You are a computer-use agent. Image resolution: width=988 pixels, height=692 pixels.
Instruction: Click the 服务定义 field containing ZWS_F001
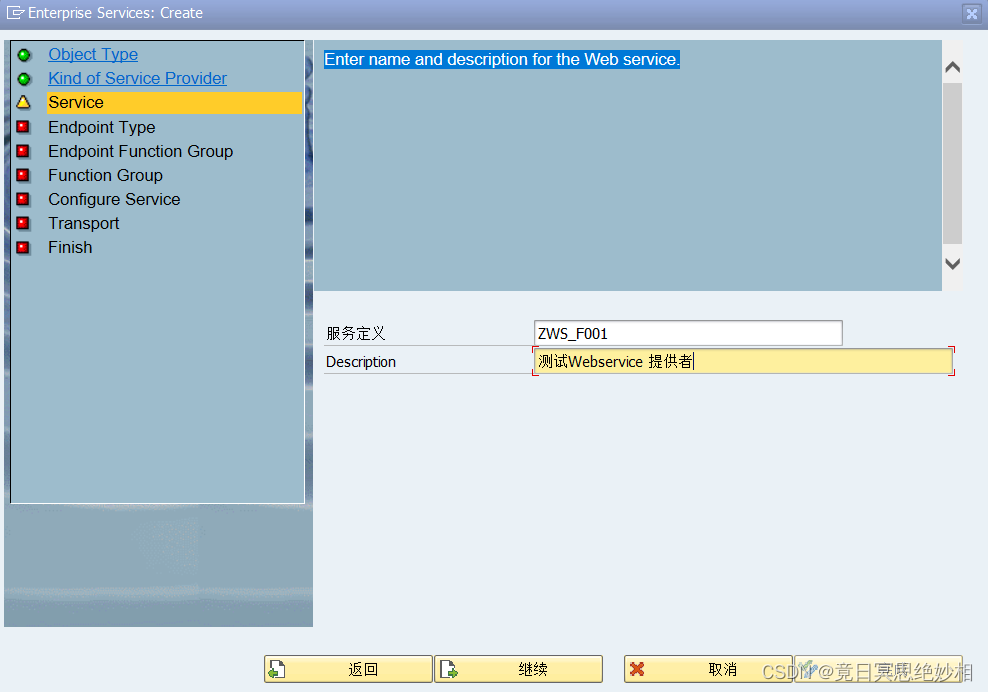[687, 332]
